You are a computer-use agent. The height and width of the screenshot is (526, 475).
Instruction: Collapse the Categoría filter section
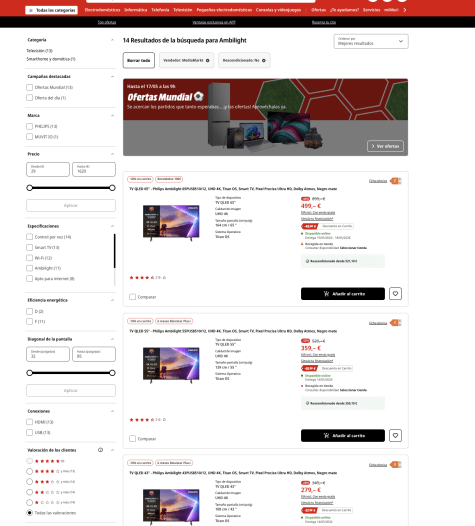coord(112,40)
